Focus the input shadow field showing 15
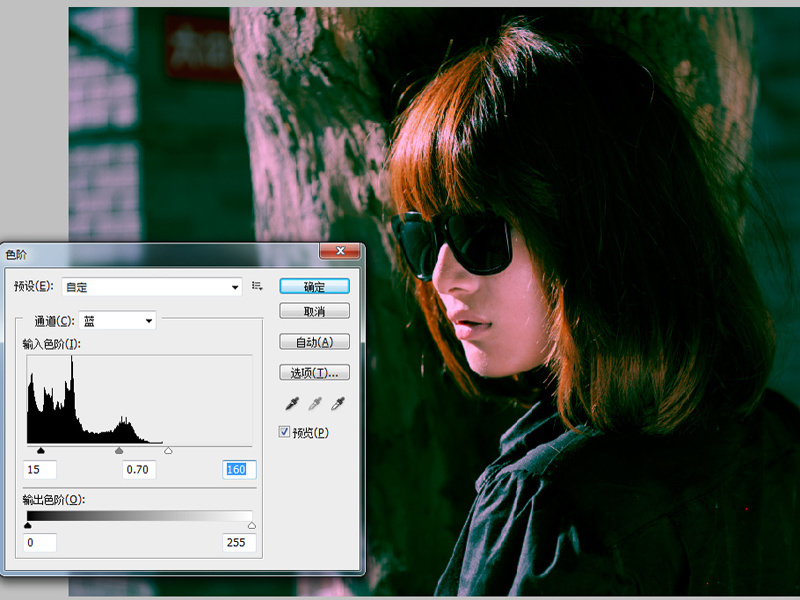Screen dimensions: 800x600 tap(40, 469)
